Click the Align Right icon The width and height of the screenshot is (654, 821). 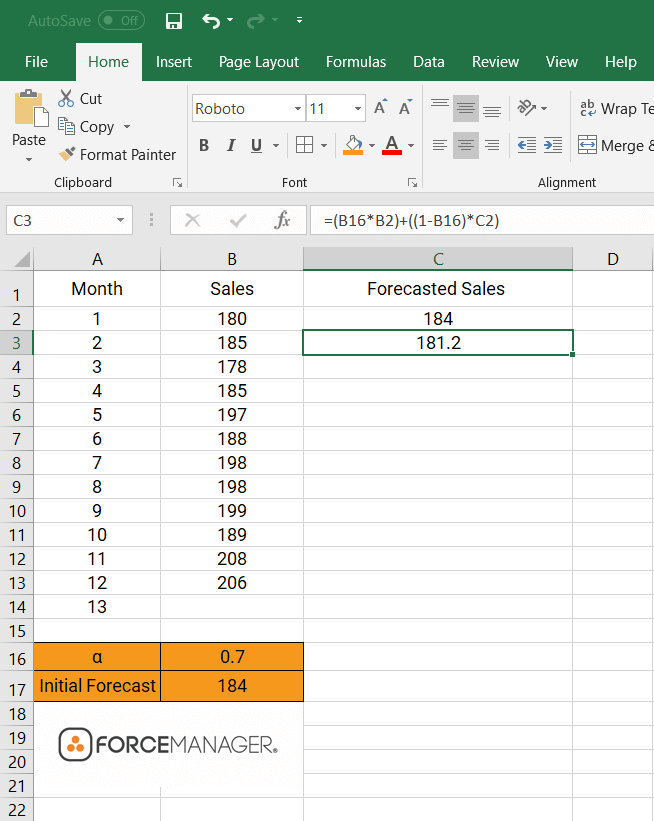492,145
